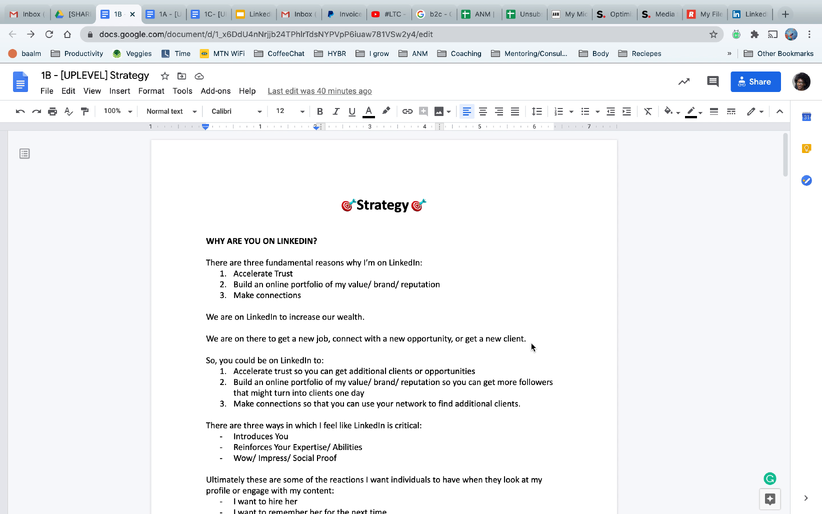The height and width of the screenshot is (514, 822).
Task: Open the Calendar side panel icon
Action: coord(806,117)
